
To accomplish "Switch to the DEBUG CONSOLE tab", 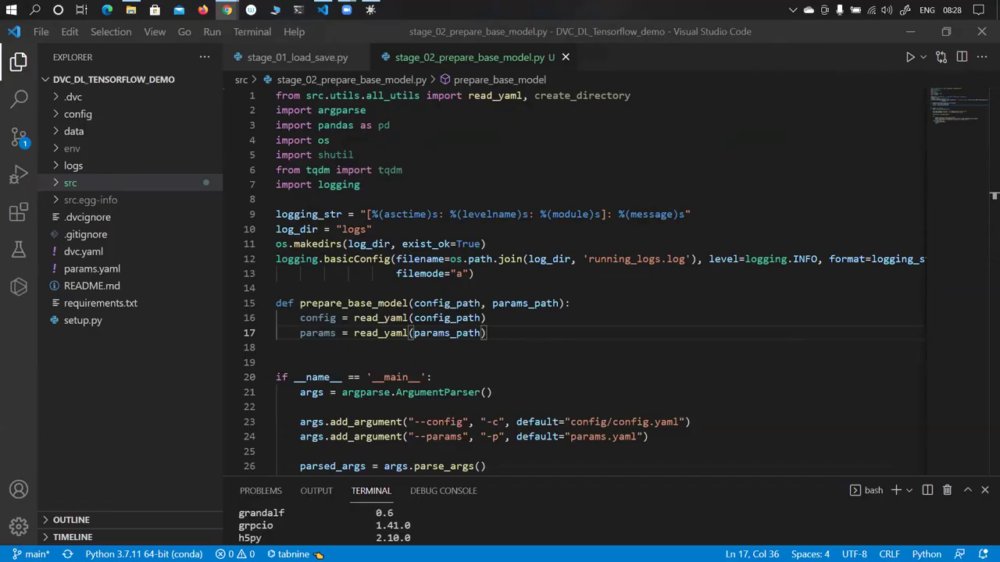I will 443,491.
